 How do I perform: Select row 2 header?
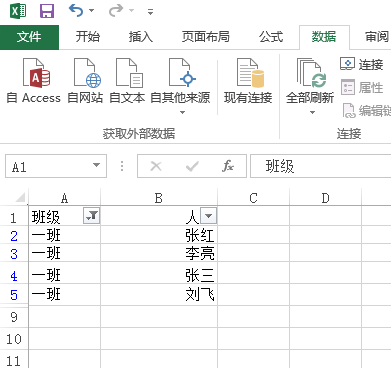click(14, 236)
